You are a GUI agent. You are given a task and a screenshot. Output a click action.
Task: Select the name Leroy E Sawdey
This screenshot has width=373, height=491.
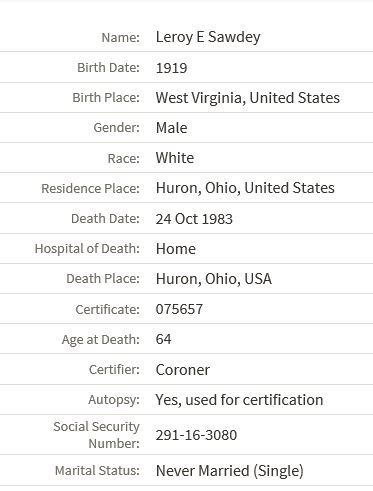[208, 37]
